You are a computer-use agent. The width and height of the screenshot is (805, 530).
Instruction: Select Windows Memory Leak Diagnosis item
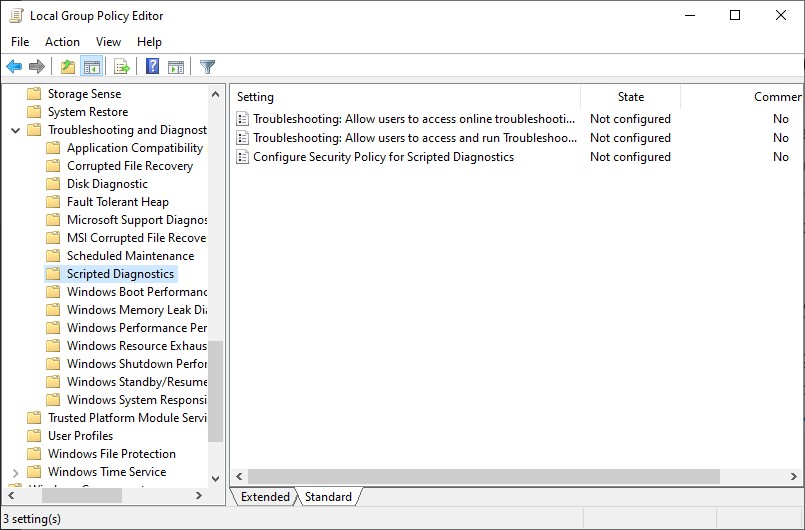[137, 310]
